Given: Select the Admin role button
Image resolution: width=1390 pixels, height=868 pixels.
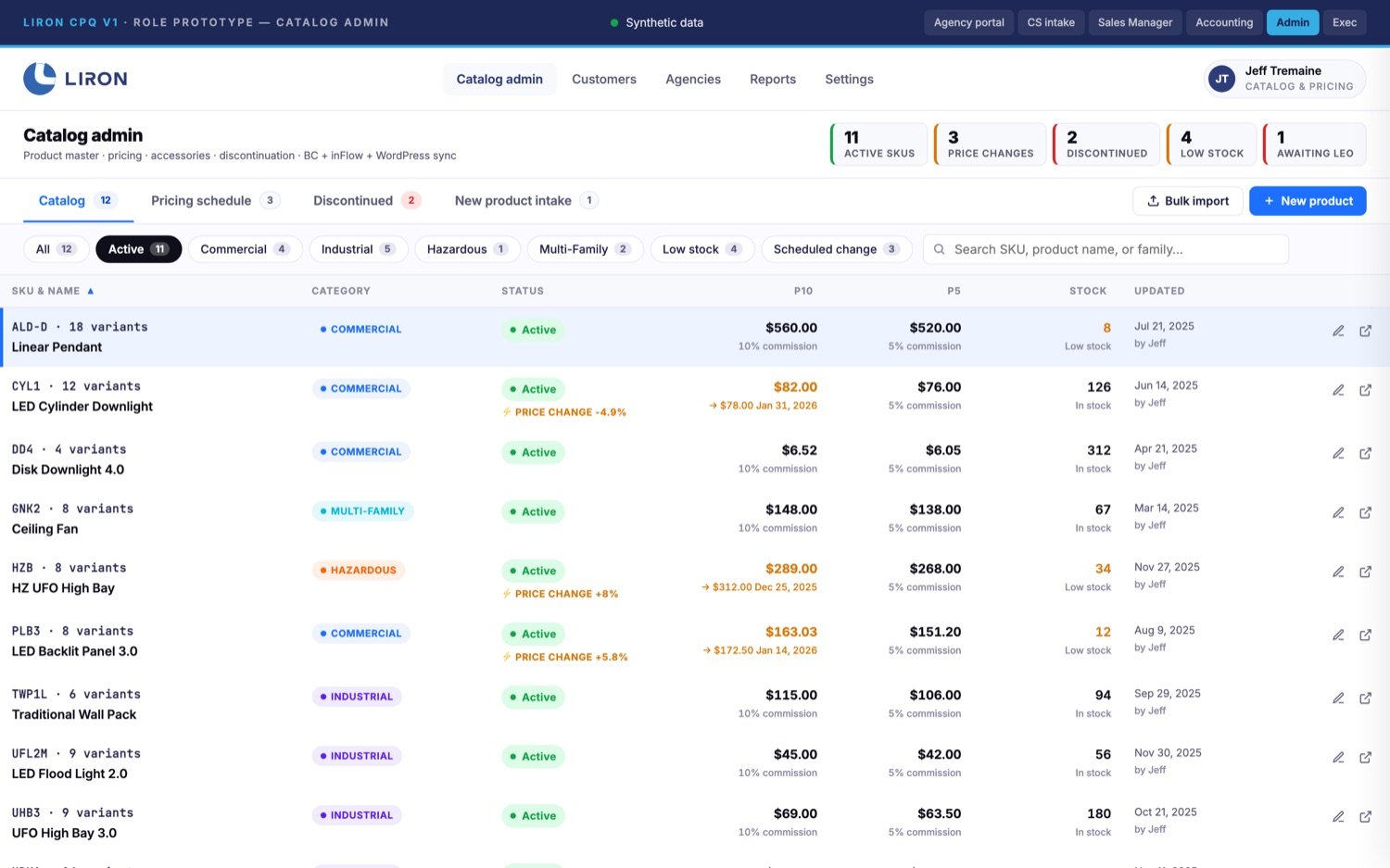Looking at the screenshot, I should pyautogui.click(x=1293, y=22).
